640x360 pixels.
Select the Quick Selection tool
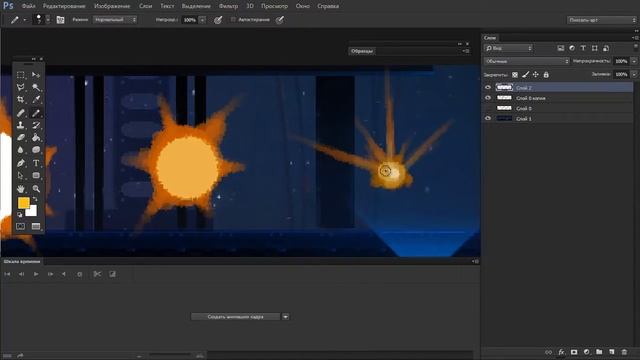(36, 87)
